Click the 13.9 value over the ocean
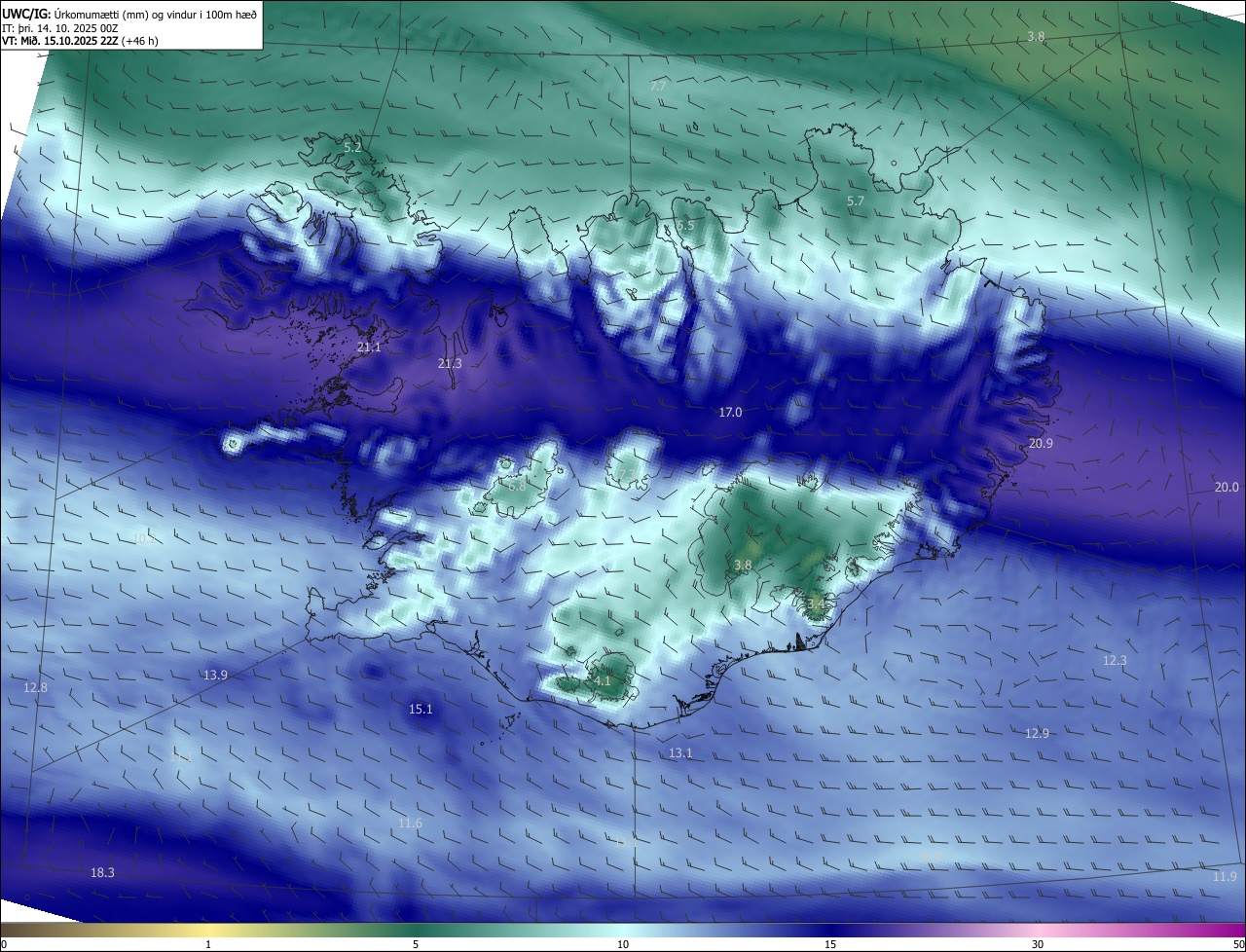The height and width of the screenshot is (952, 1246). click(x=215, y=676)
